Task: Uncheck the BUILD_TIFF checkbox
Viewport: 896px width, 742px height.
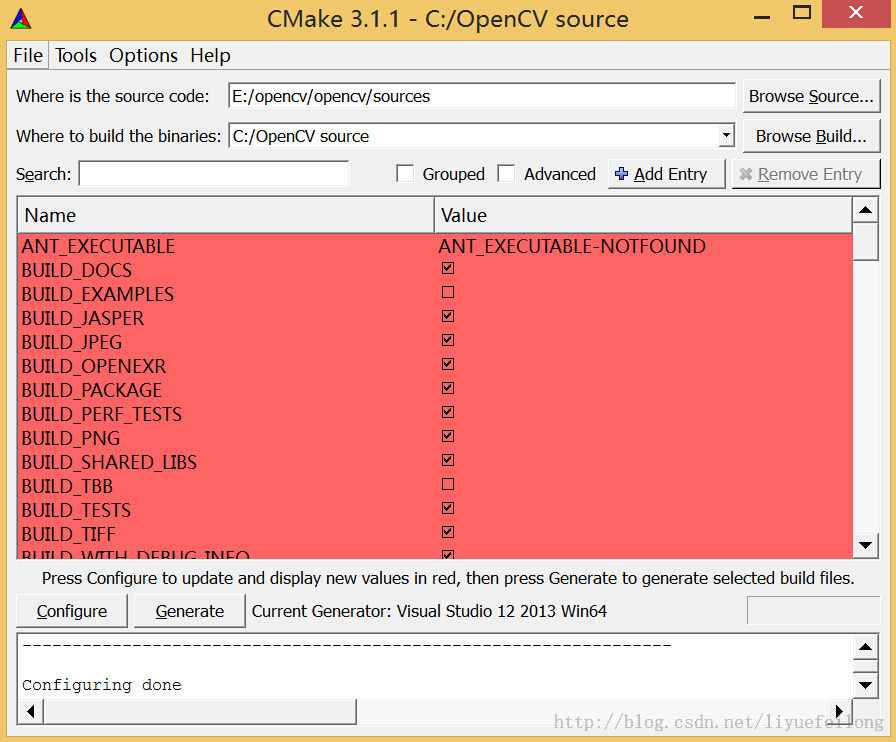Action: tap(448, 532)
